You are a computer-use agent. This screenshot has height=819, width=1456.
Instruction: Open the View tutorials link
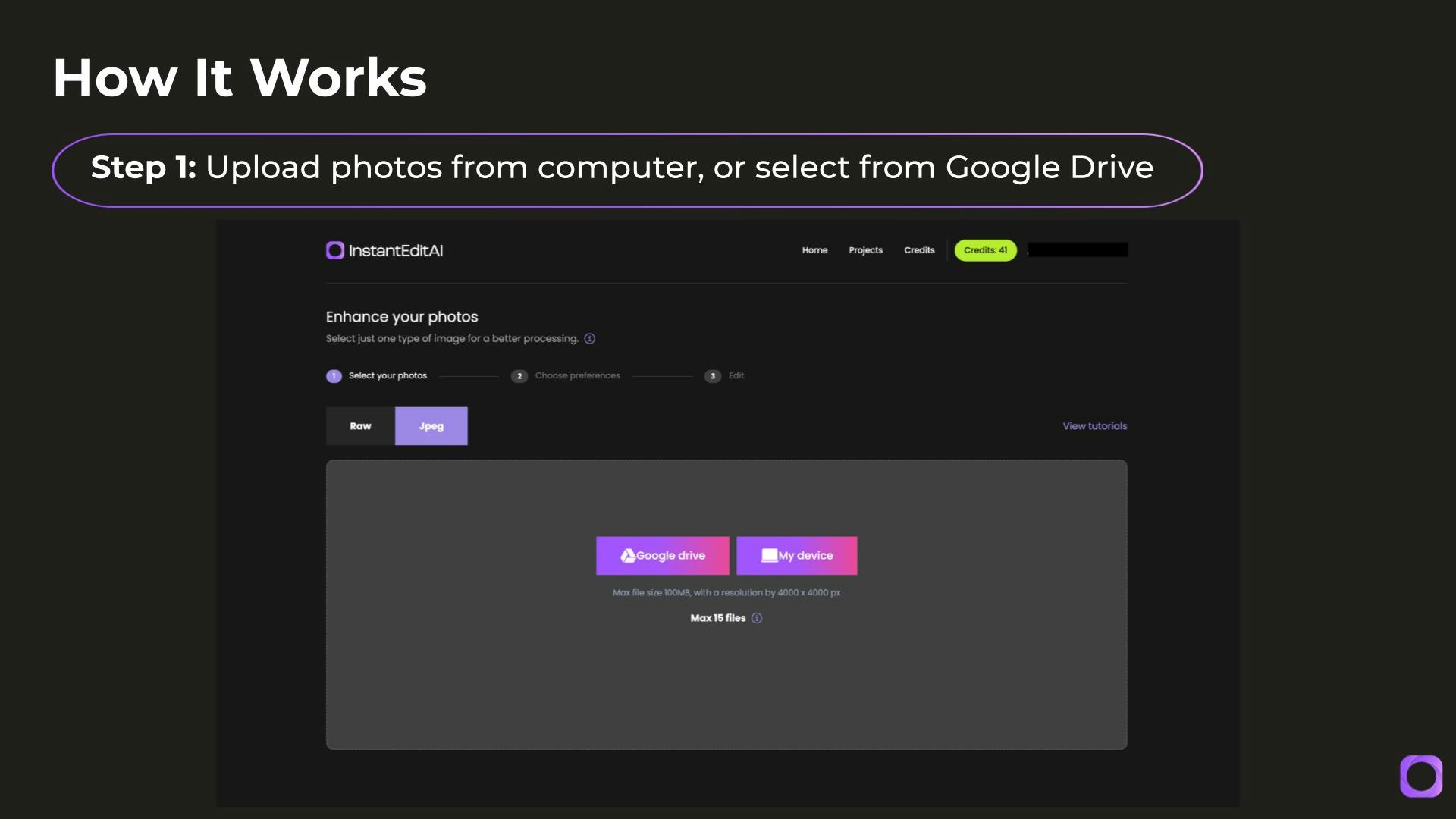(x=1094, y=426)
